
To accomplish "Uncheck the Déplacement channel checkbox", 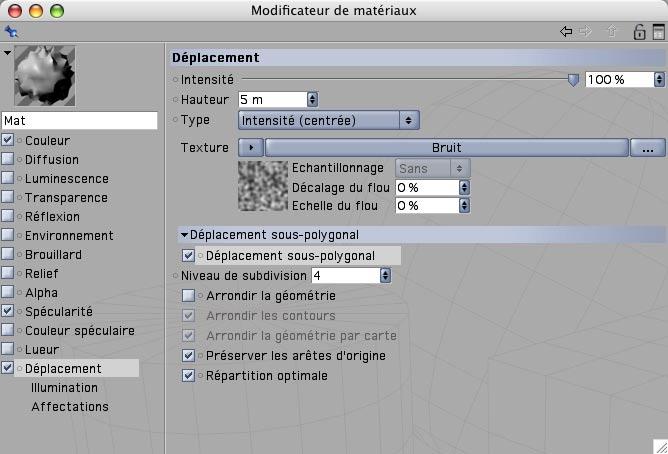I will pyautogui.click(x=8, y=368).
